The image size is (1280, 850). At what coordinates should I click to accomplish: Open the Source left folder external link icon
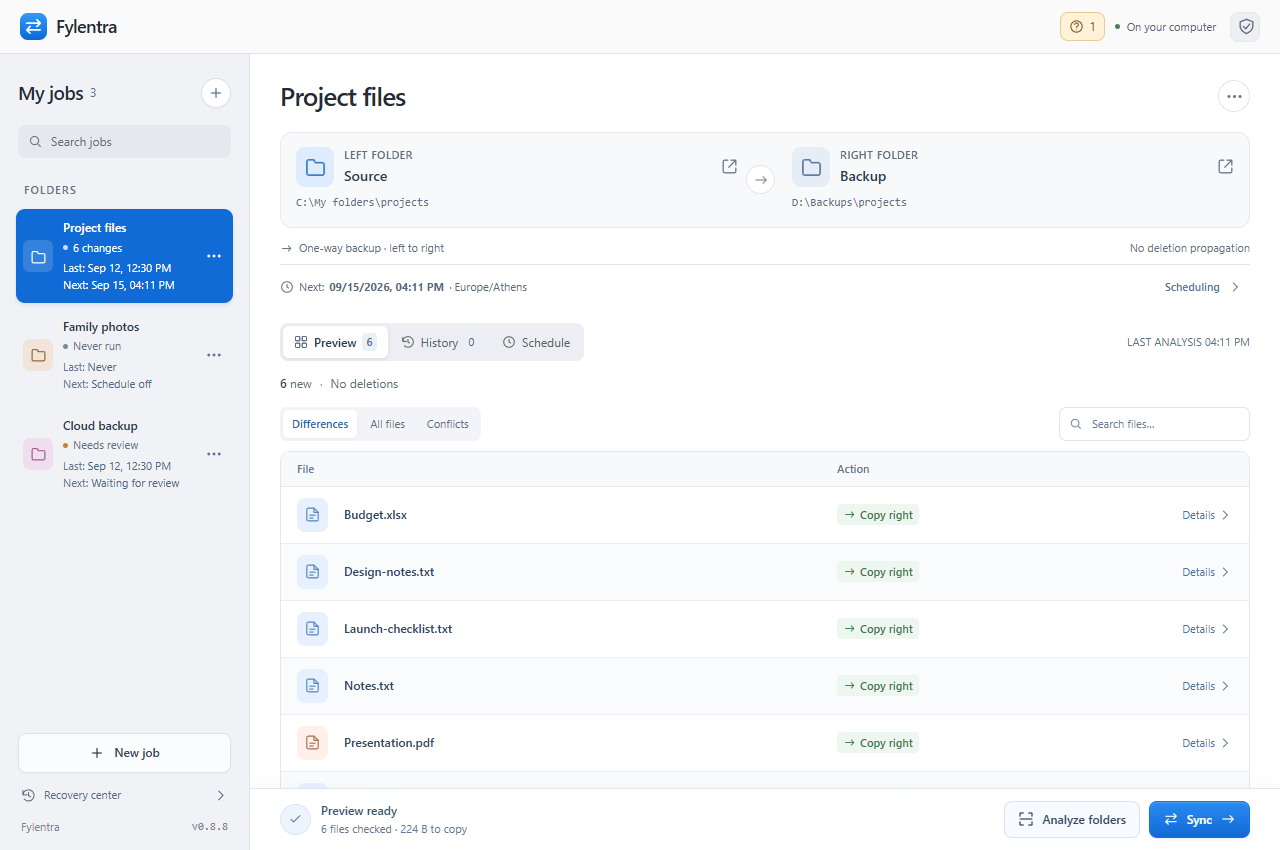[x=729, y=166]
